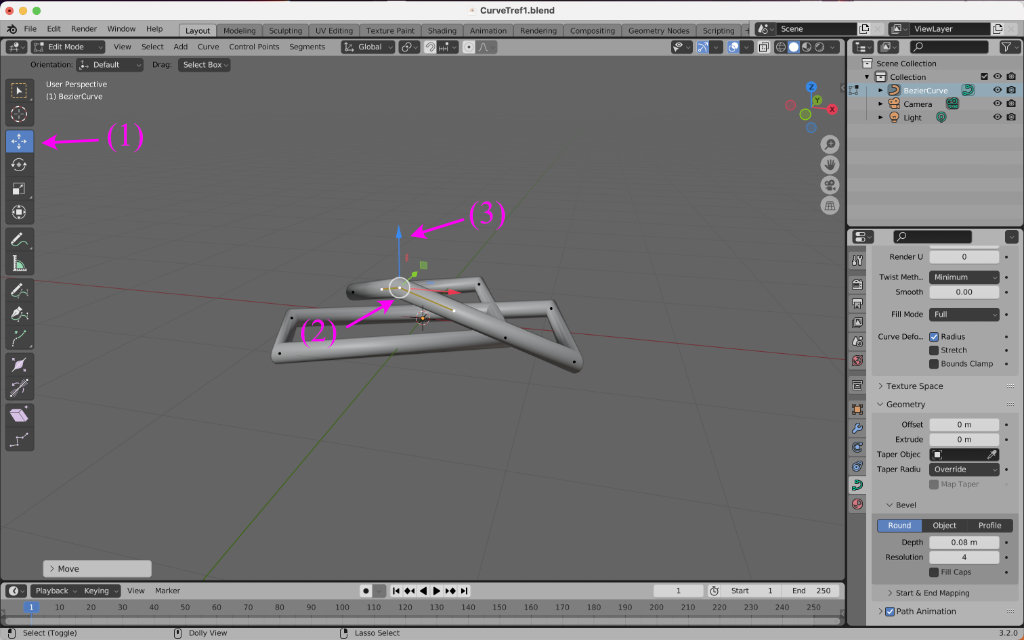The image size is (1024, 640).
Task: Activate the Cursor tool
Action: point(19,114)
